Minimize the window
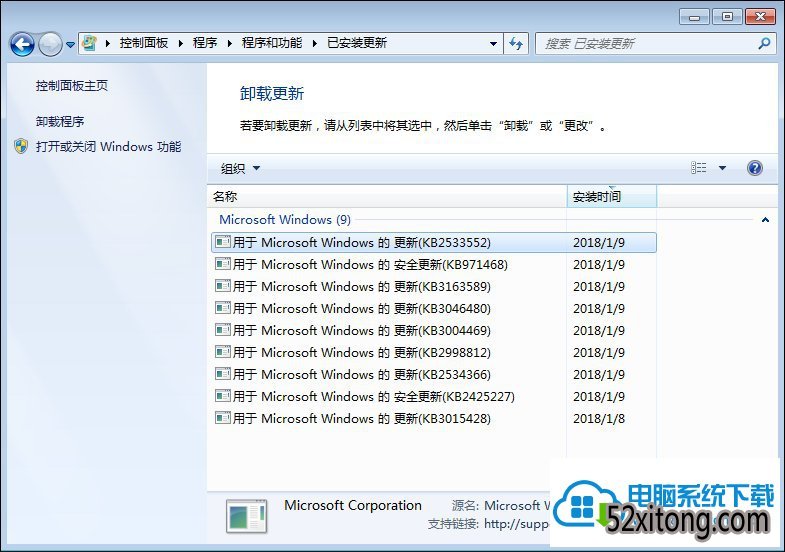Screen dimensions: 785x552 (694, 17)
